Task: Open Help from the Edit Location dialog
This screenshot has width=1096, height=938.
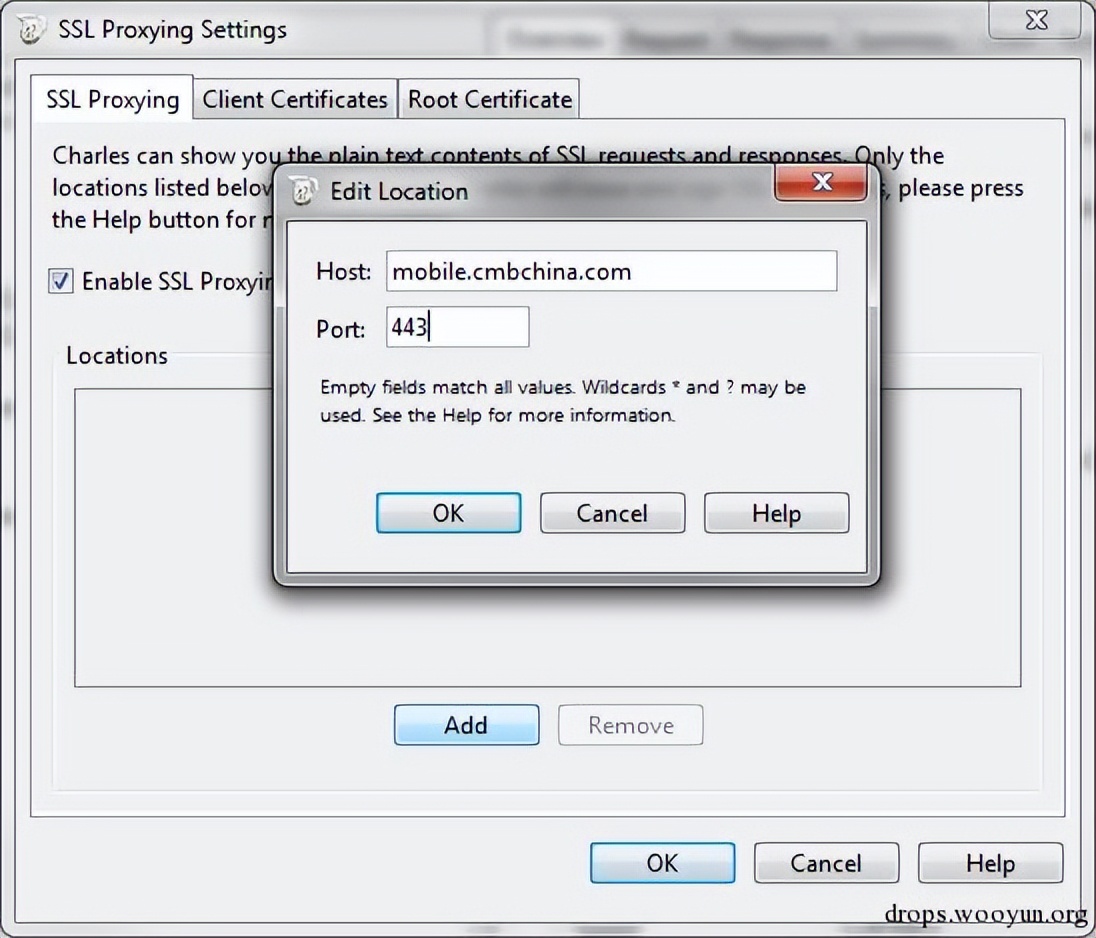Action: tap(776, 513)
